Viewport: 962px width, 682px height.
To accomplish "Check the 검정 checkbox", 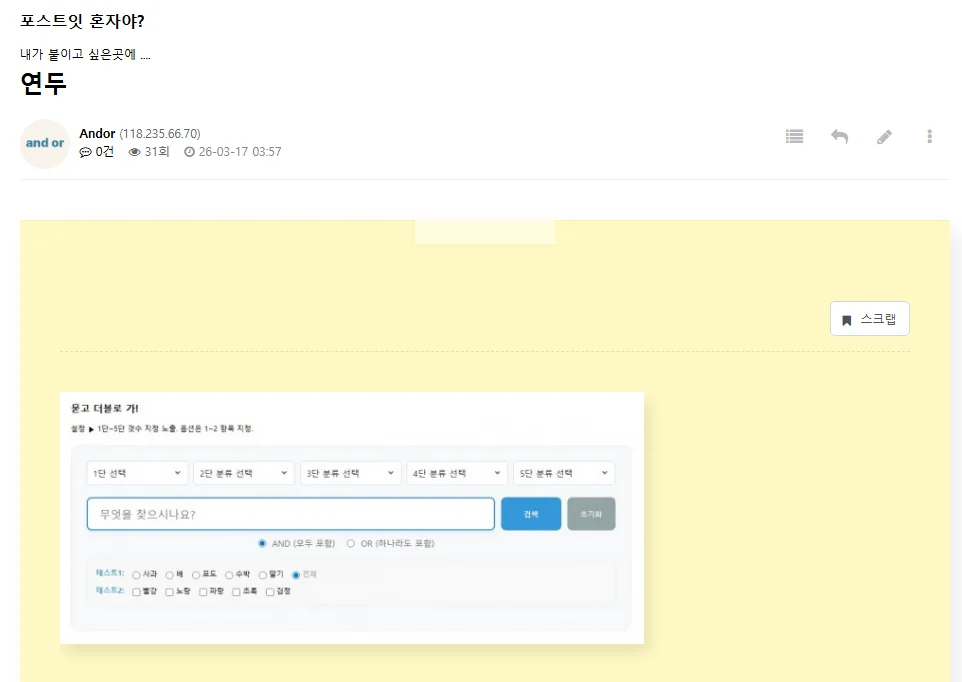I will click(269, 592).
